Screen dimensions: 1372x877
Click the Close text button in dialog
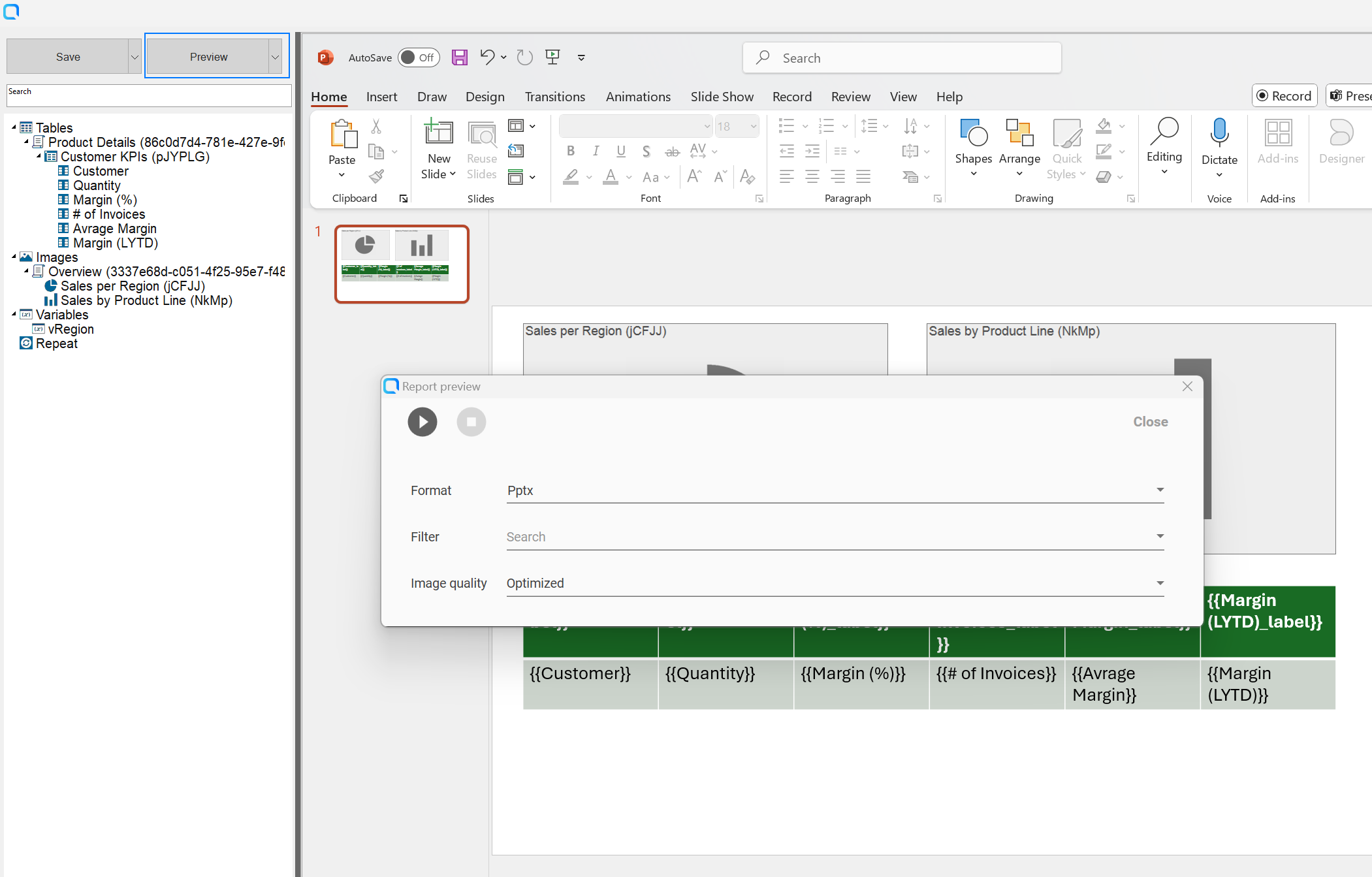coord(1150,422)
